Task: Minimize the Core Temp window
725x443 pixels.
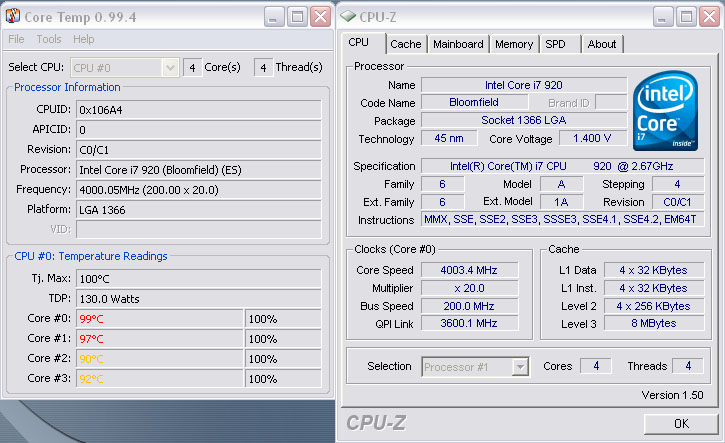Action: click(x=274, y=17)
